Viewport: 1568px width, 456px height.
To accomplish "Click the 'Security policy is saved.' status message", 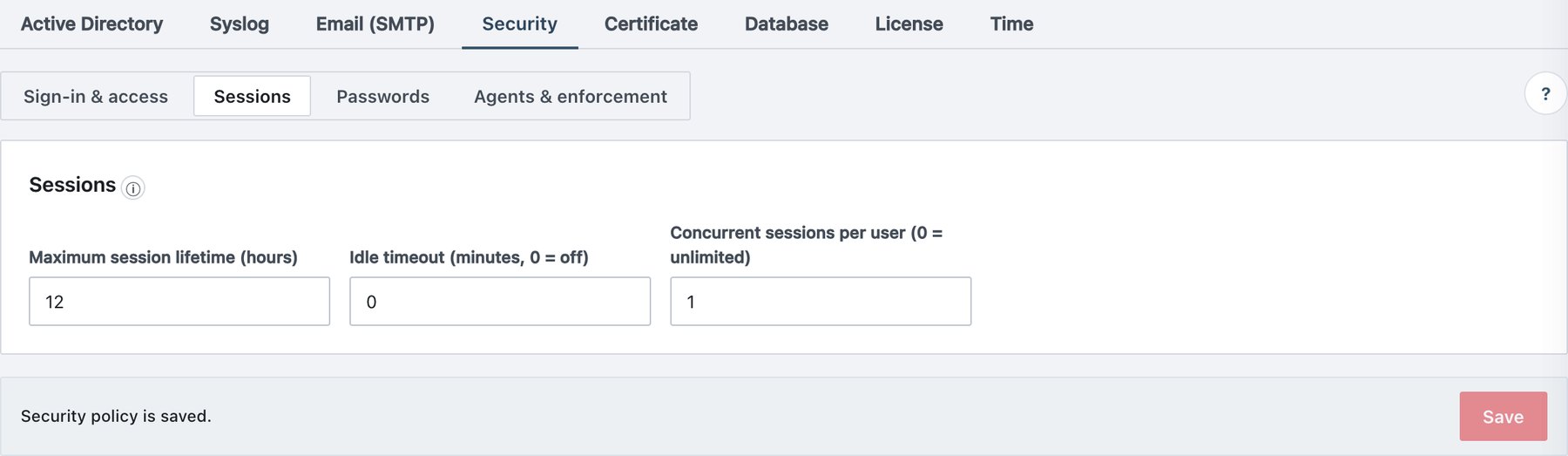I will point(116,417).
